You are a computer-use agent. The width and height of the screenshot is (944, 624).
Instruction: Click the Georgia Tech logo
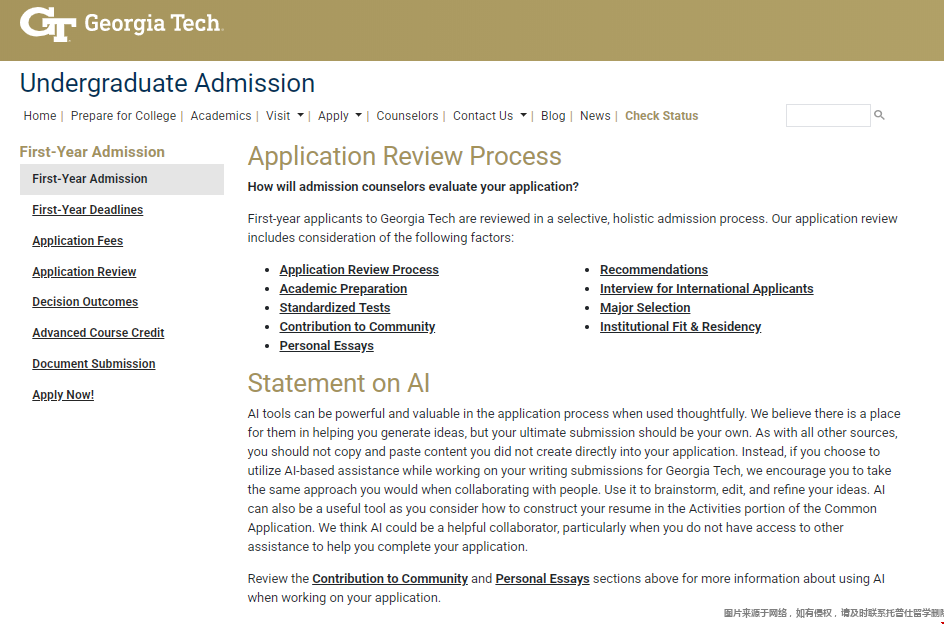[120, 24]
